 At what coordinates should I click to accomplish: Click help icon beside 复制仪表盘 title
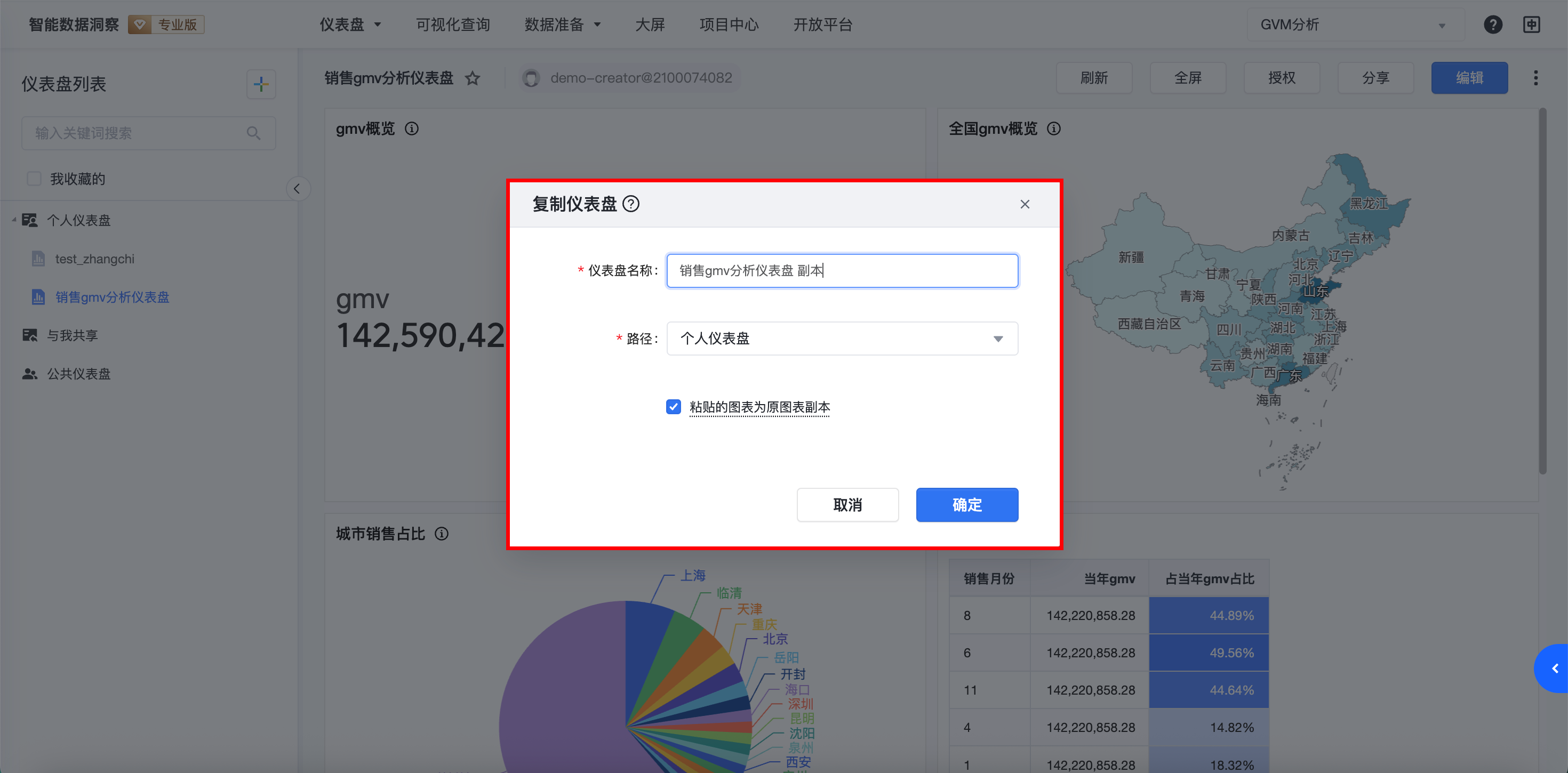coord(631,204)
